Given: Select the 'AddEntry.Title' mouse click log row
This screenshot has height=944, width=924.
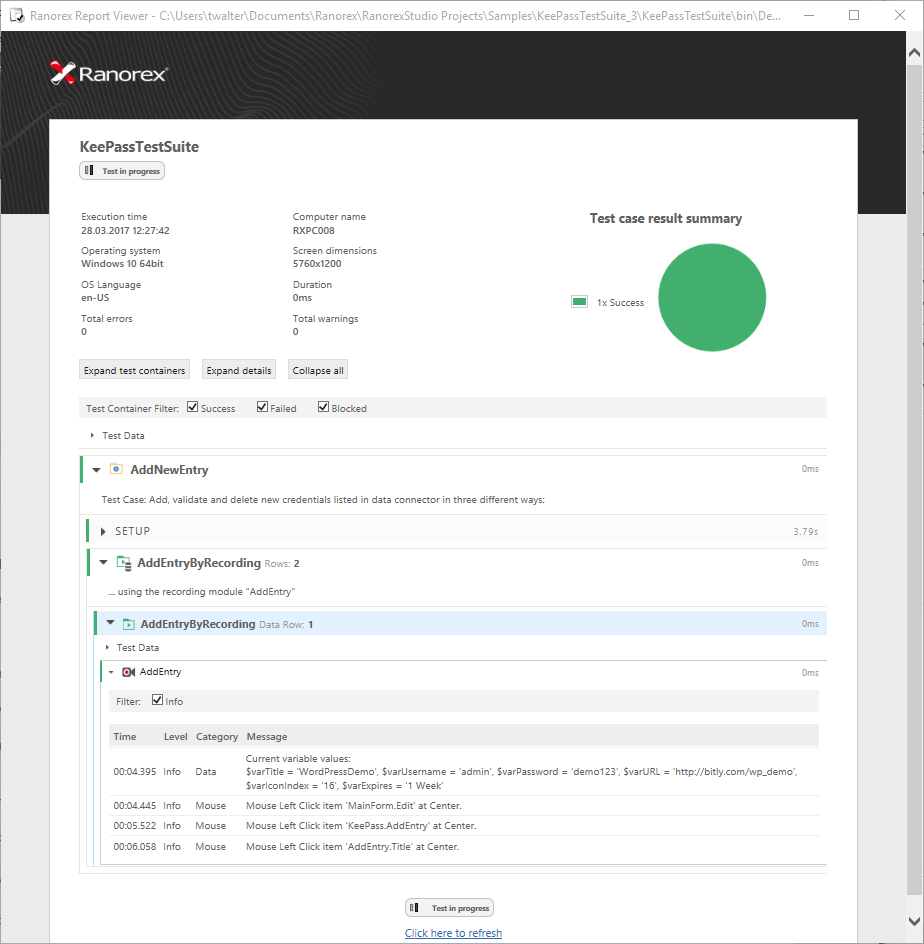Looking at the screenshot, I should point(464,846).
